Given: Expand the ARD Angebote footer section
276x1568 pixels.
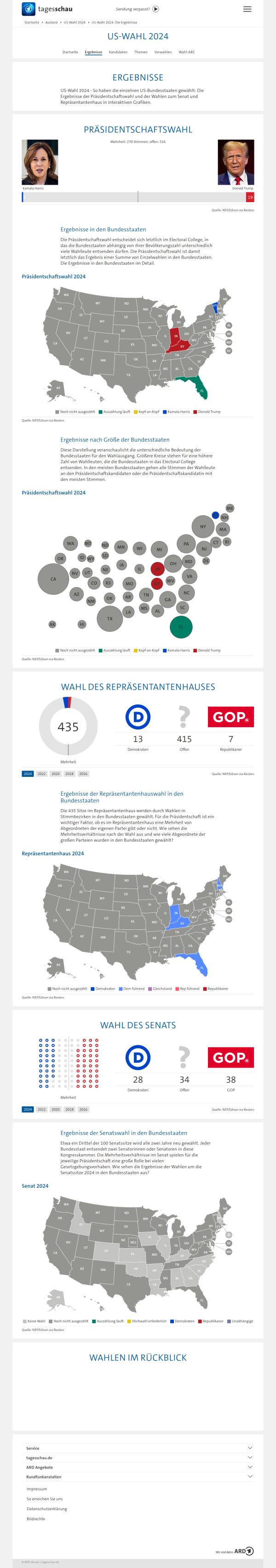Looking at the screenshot, I should 138,1467.
